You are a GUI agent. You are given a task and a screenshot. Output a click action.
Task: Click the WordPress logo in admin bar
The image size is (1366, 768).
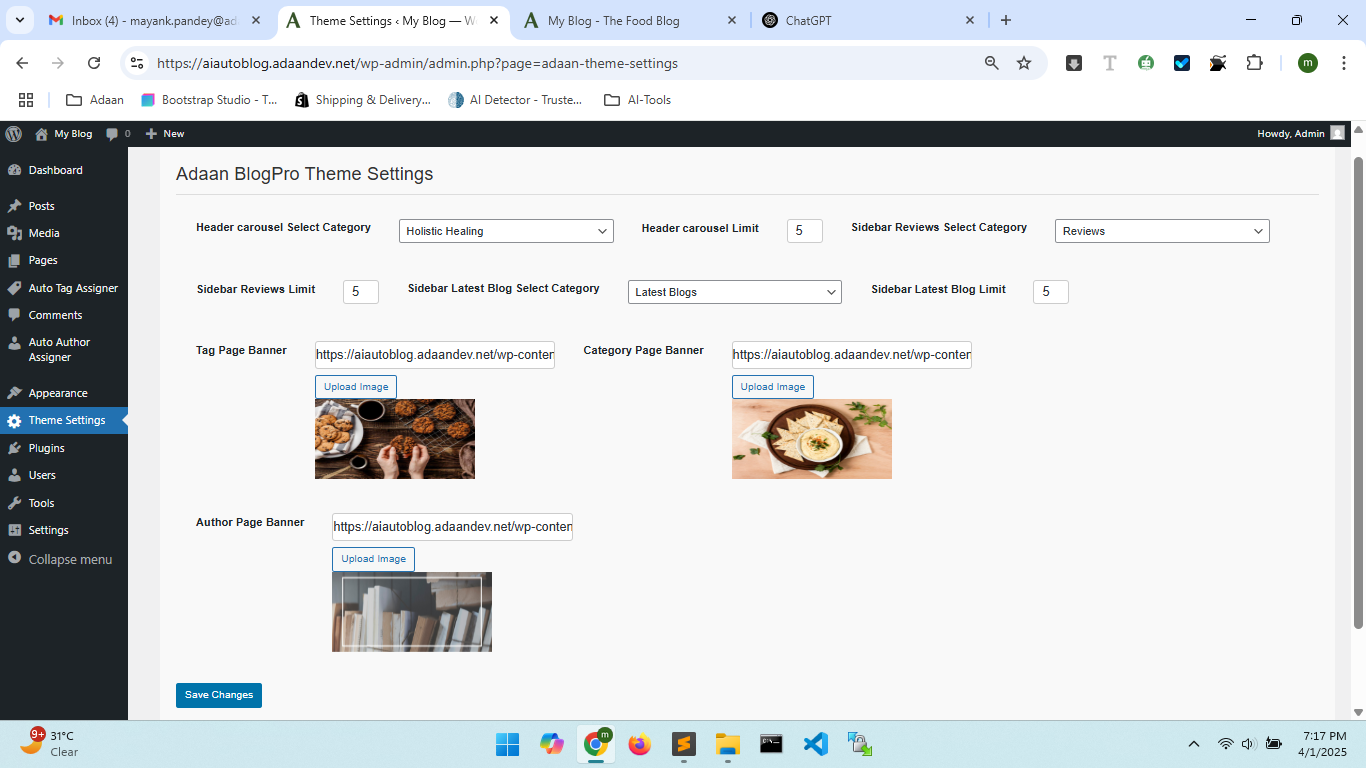coord(13,133)
